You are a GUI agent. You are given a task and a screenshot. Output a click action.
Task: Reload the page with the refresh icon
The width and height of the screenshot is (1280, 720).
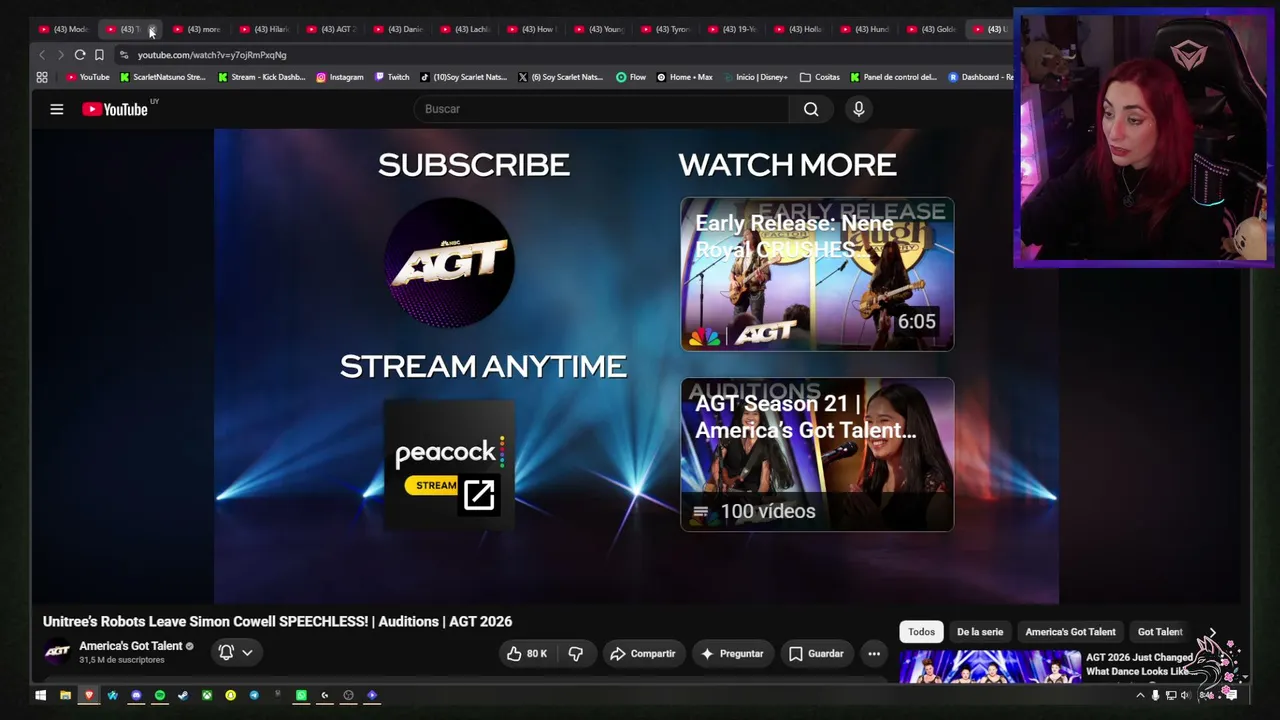coord(80,55)
